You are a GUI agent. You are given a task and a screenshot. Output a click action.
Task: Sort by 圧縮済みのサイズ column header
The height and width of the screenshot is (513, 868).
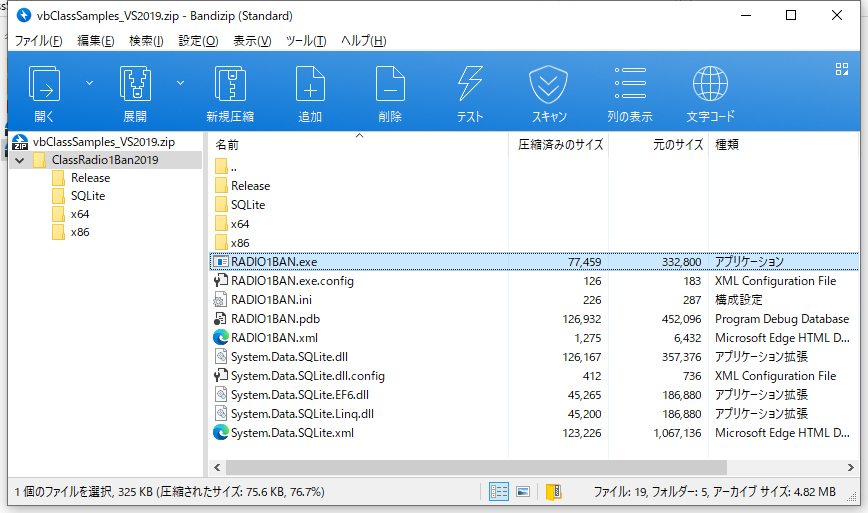(559, 144)
